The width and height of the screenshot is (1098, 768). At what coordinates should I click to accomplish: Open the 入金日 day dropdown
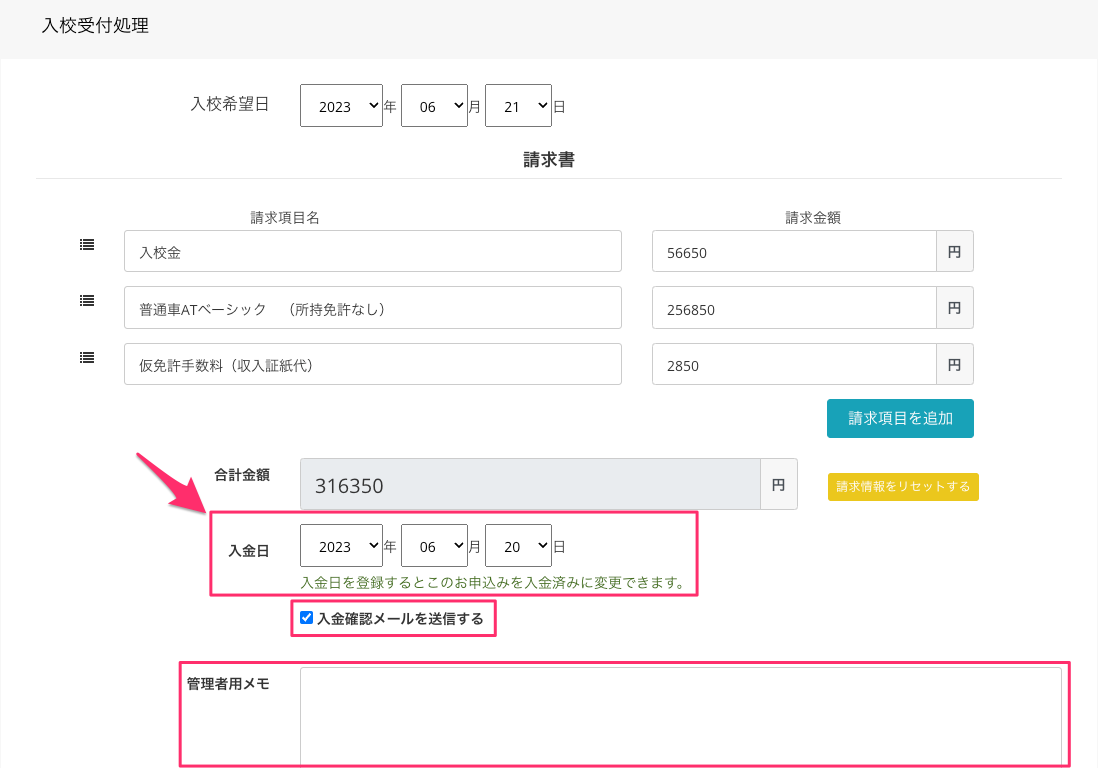[x=518, y=546]
